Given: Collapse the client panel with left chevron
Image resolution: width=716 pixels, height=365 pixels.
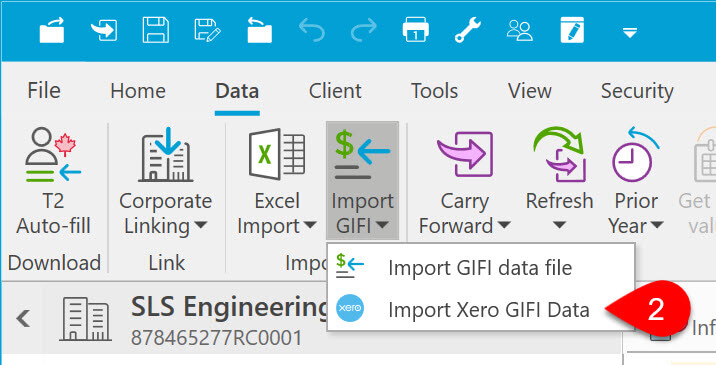Looking at the screenshot, I should (23, 318).
